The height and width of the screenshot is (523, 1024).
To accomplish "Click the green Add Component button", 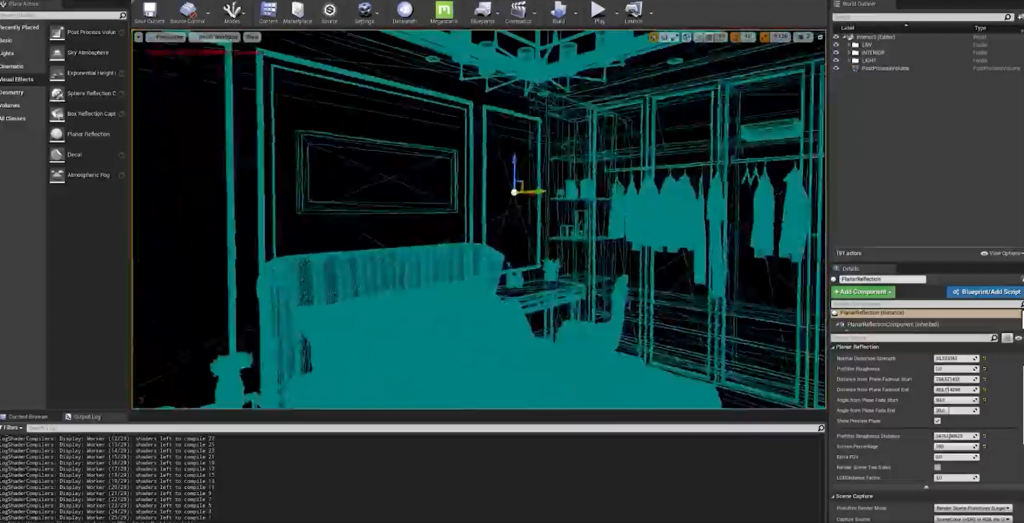I will pos(863,292).
